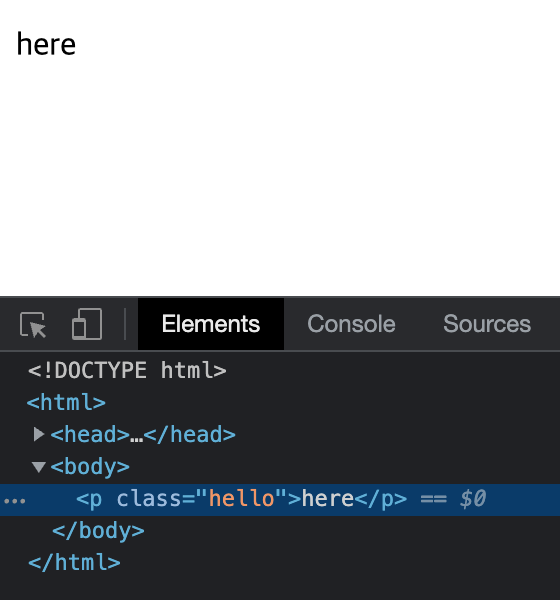Collapse the body element node
This screenshot has height=600, width=560.
[x=39, y=467]
